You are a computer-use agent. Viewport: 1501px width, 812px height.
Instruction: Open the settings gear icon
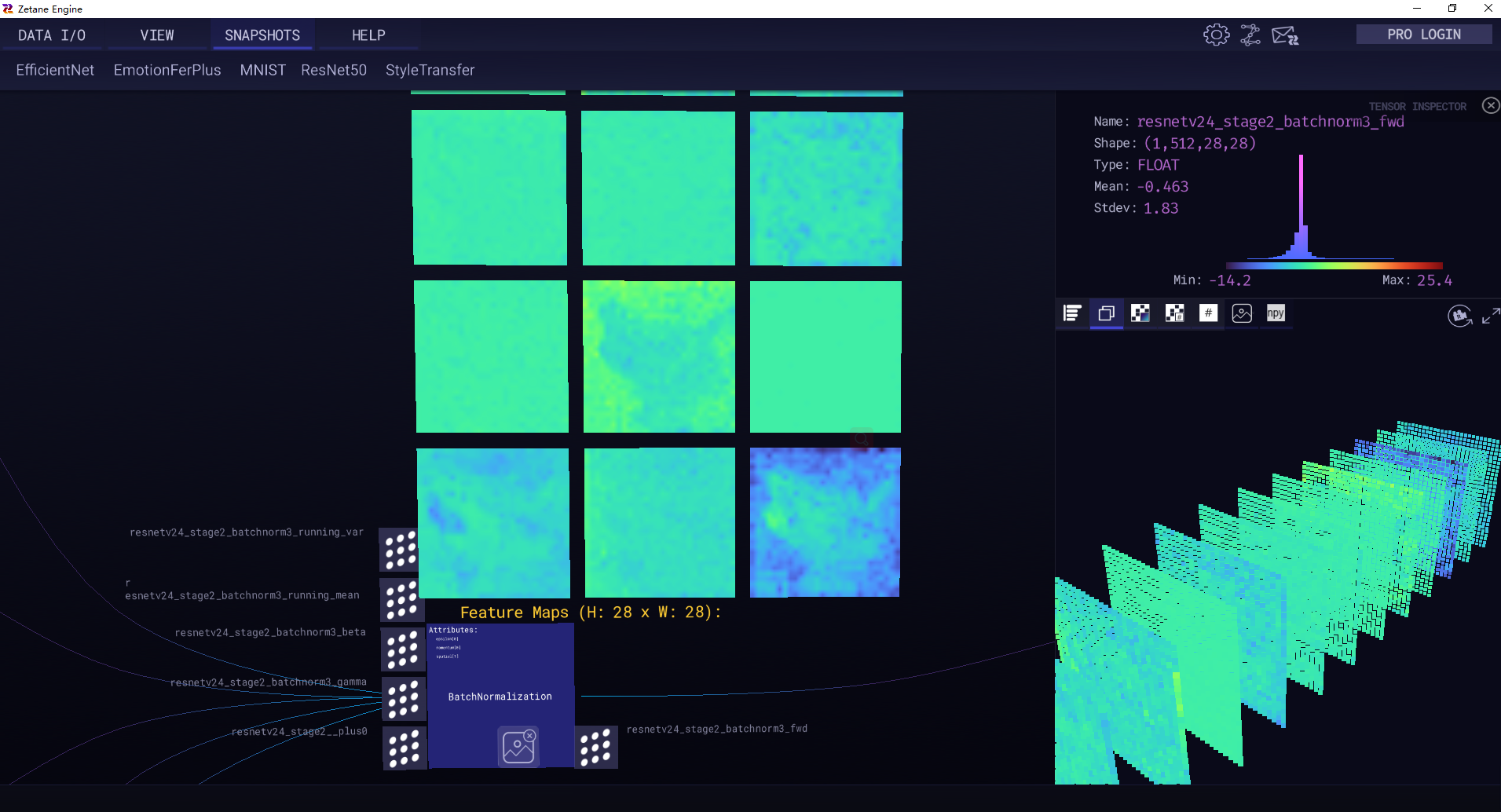click(1215, 35)
